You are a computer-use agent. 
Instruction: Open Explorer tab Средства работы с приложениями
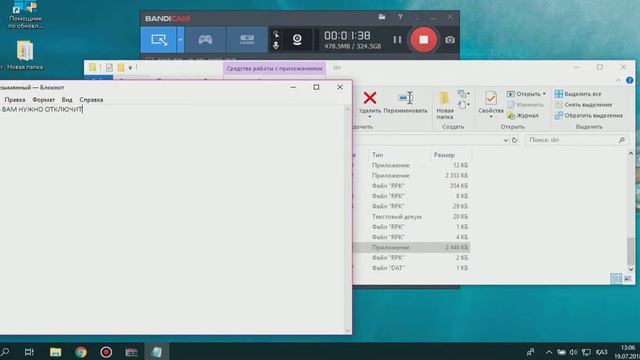[274, 69]
